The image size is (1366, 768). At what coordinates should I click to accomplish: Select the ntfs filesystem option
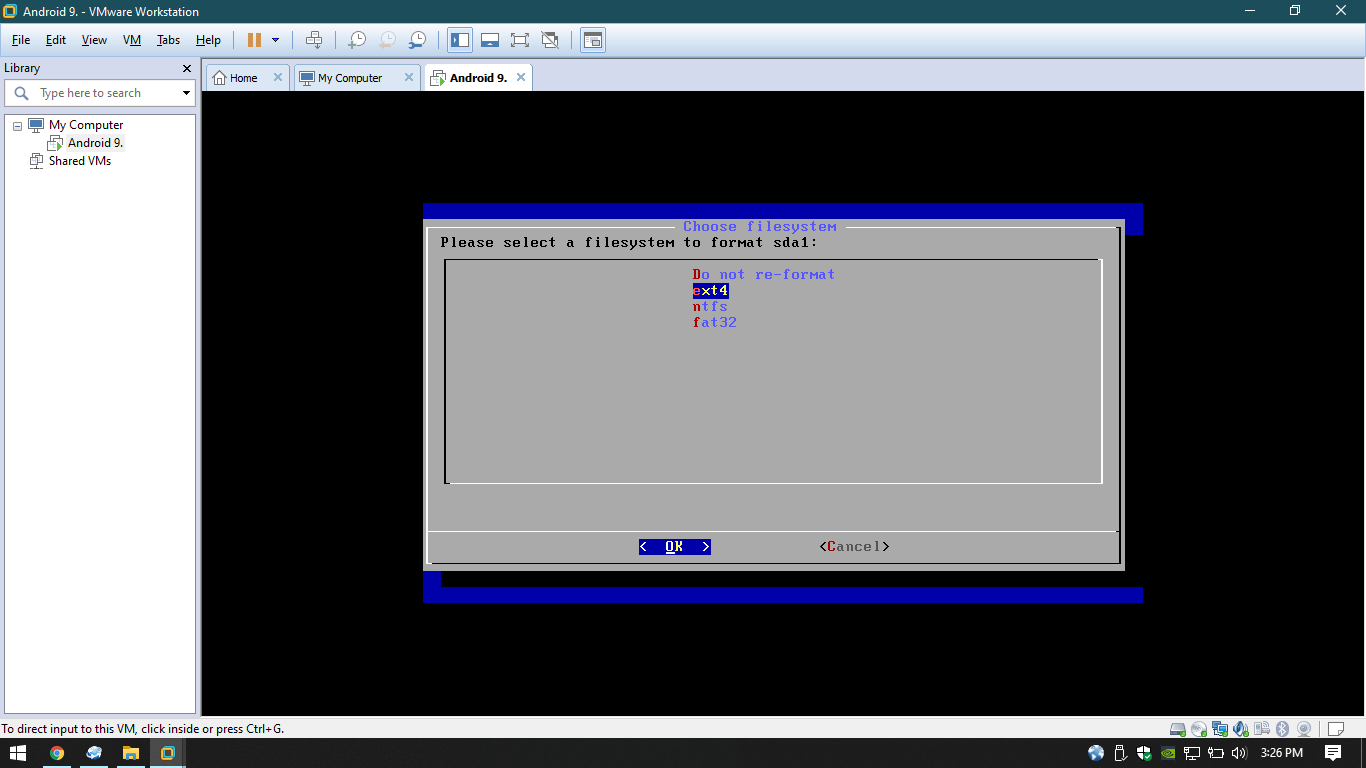pyautogui.click(x=710, y=306)
